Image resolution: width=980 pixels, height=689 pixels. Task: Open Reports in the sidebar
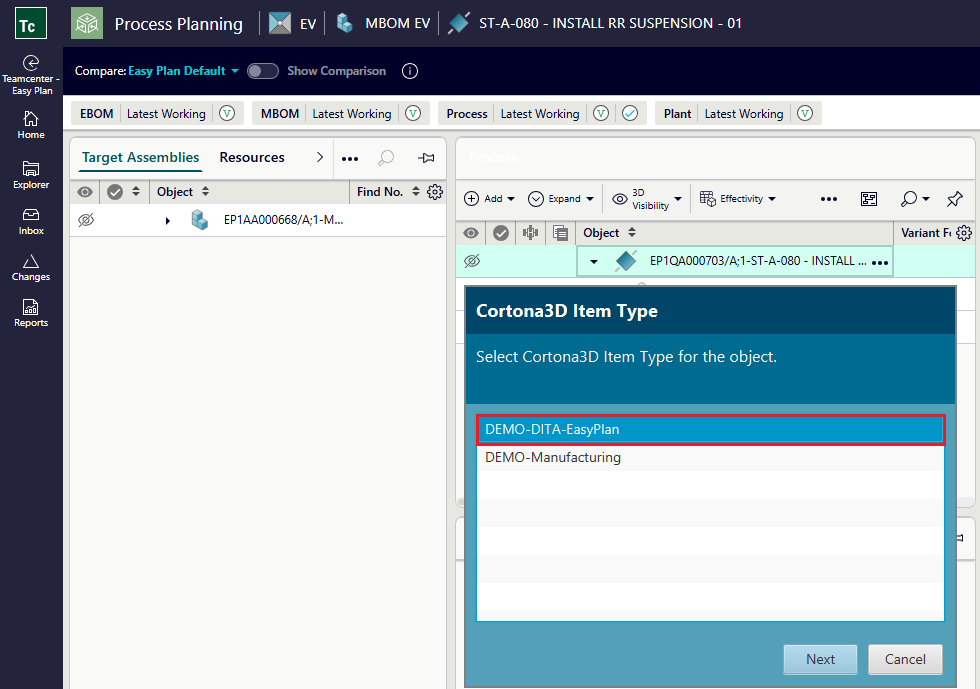pyautogui.click(x=31, y=314)
